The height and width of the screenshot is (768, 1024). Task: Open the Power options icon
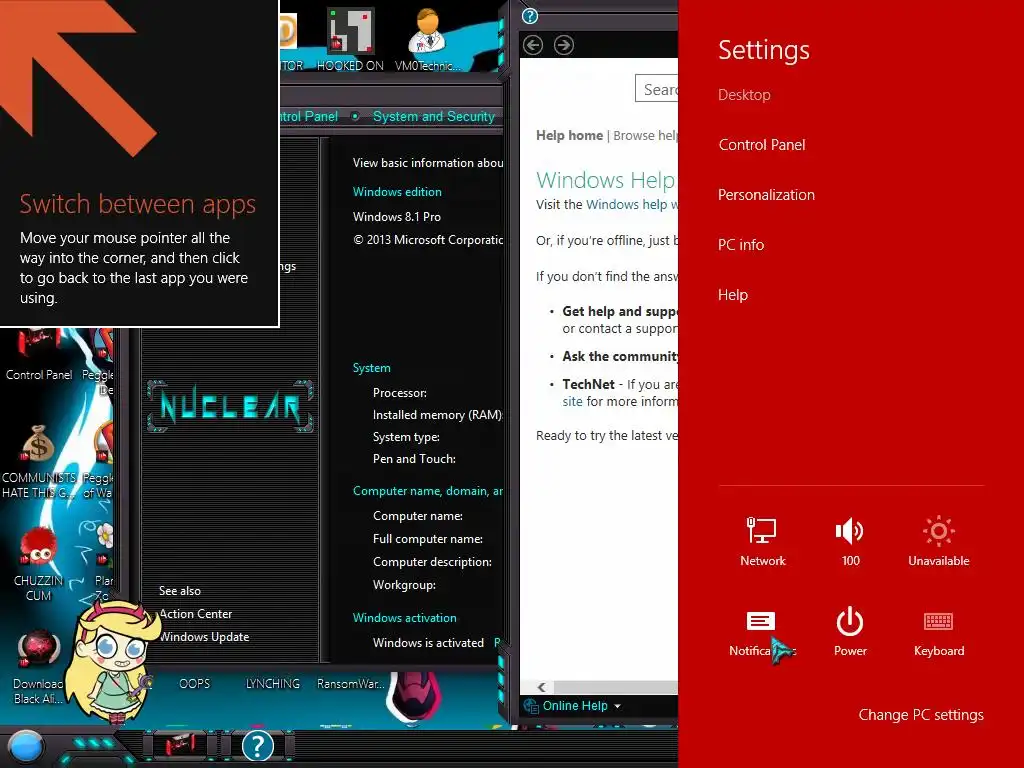(850, 632)
